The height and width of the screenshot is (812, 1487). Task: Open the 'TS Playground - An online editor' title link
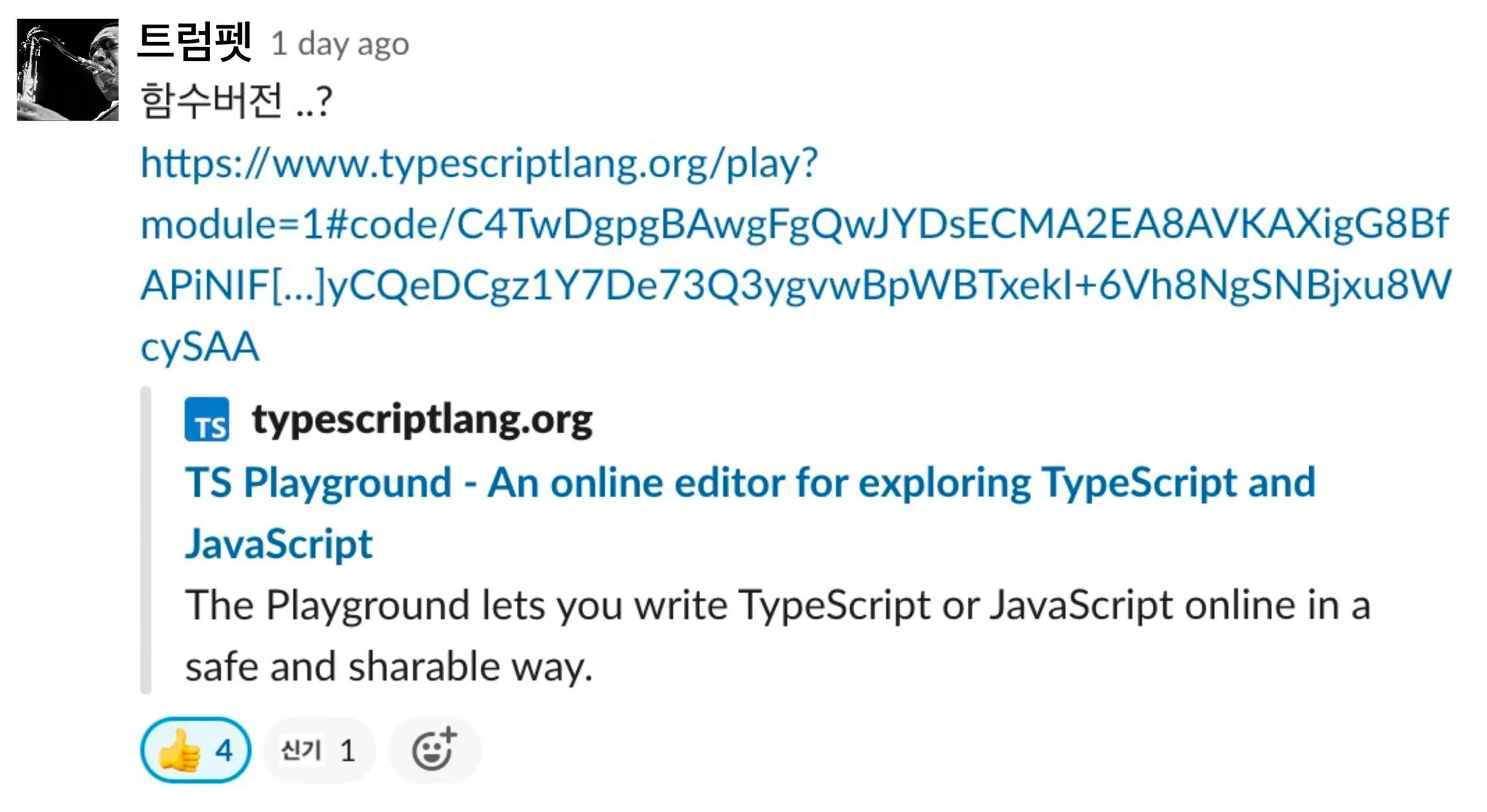(x=750, y=513)
